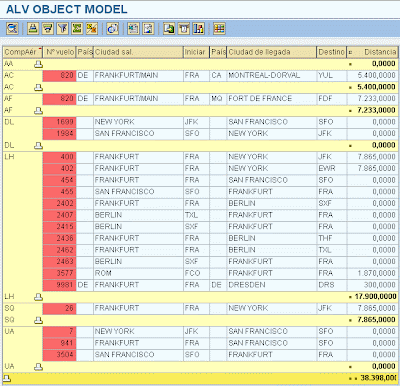400x386 pixels.
Task: Collapse the LH subtotal row icon
Action: click(38, 297)
